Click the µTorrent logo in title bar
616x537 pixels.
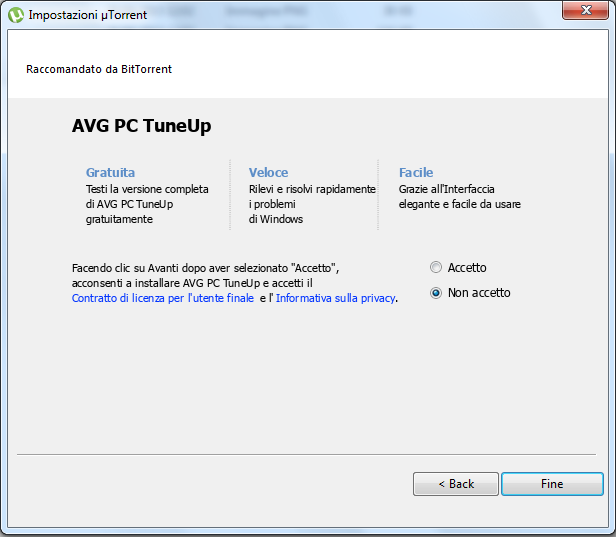tap(16, 15)
